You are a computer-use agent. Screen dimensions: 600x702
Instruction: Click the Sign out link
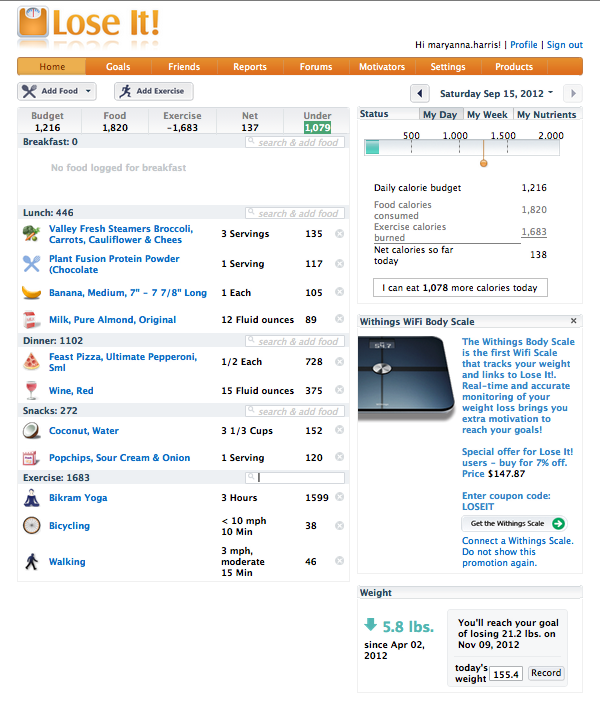[564, 45]
